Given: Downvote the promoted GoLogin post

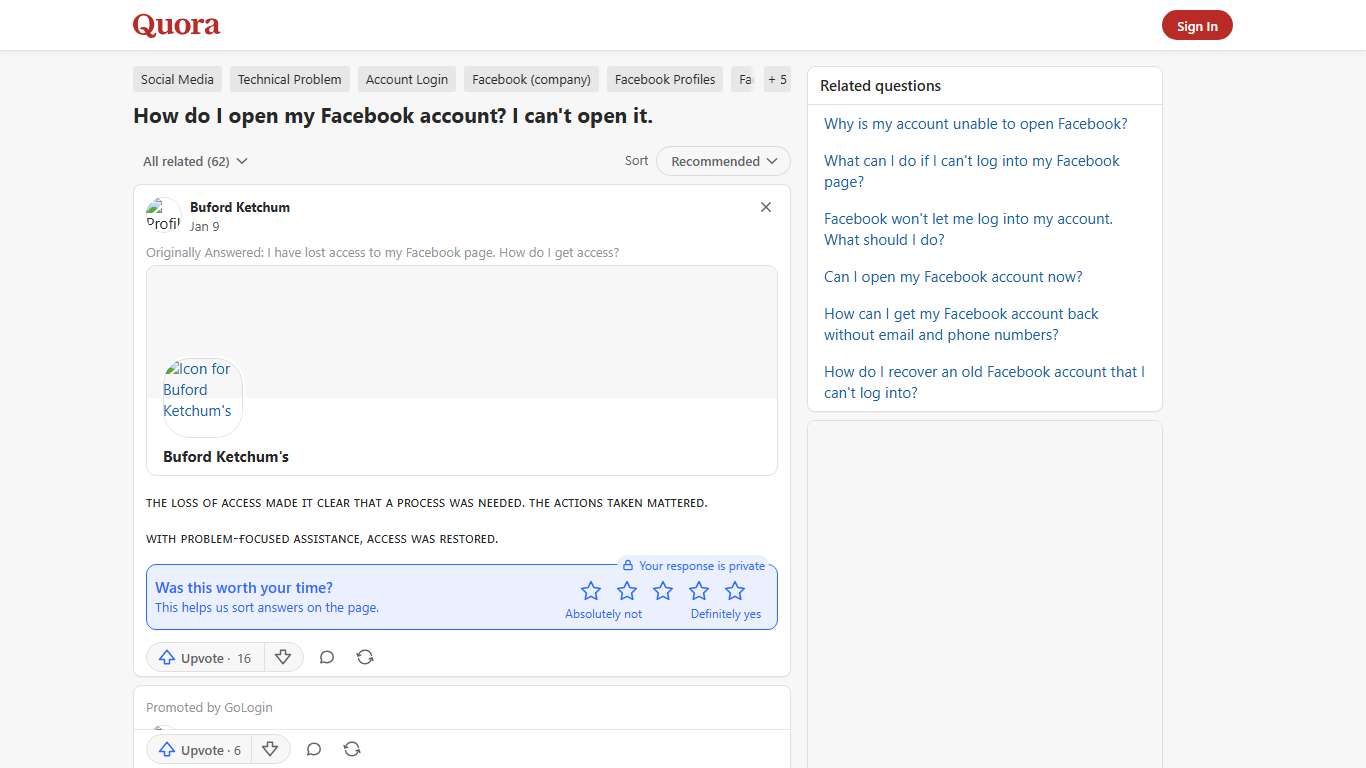Looking at the screenshot, I should [270, 749].
